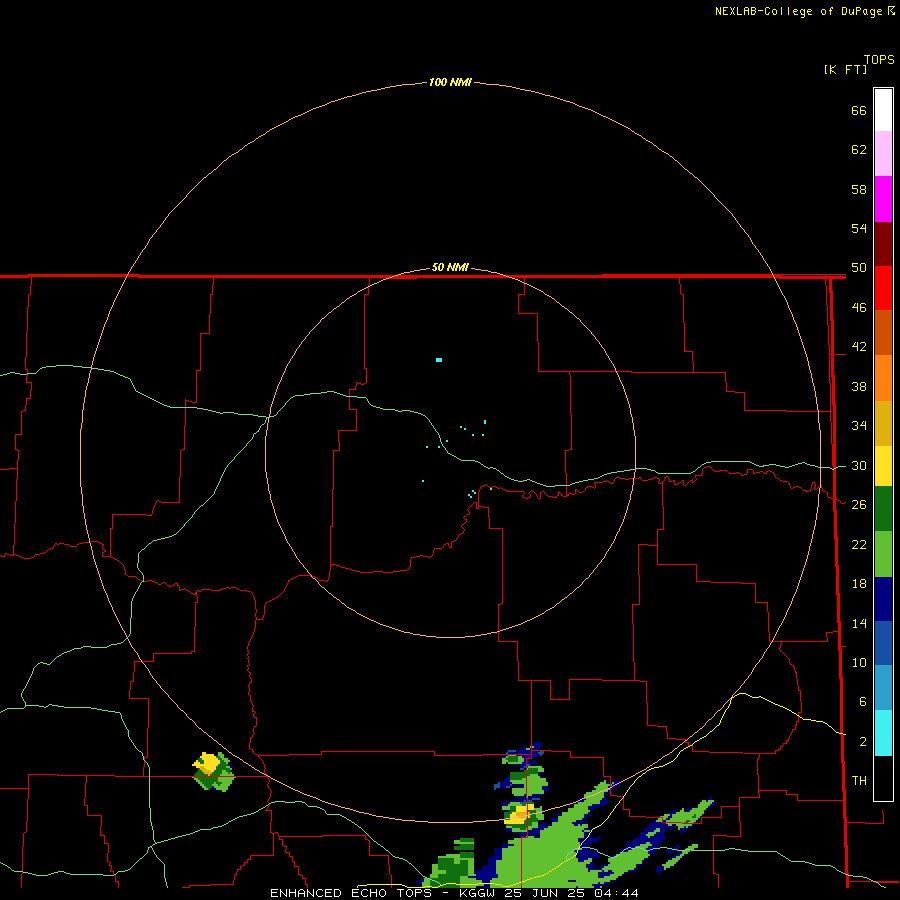
Task: Click the legend value 26
Action: [859, 505]
